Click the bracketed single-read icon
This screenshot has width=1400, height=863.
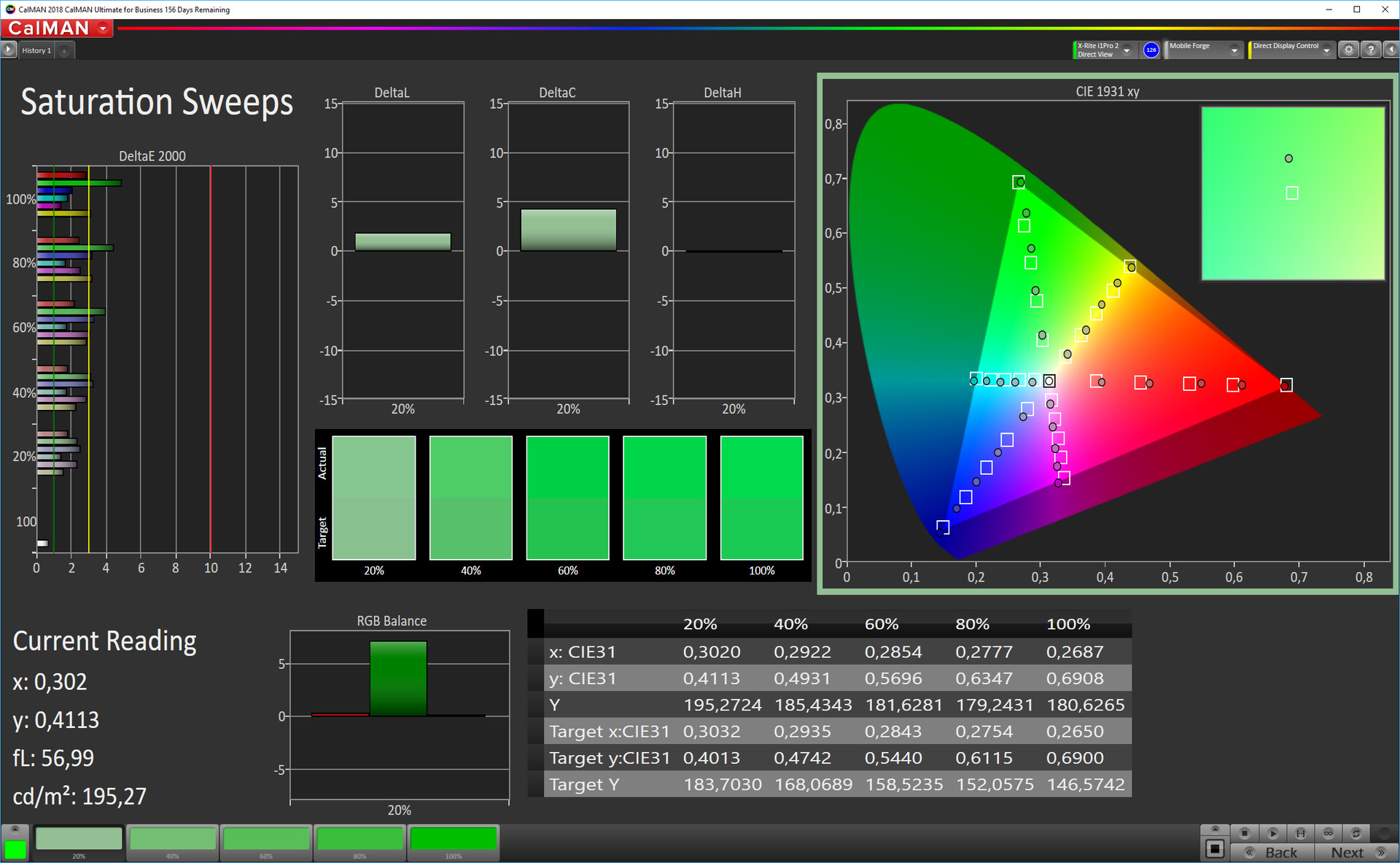(1301, 833)
